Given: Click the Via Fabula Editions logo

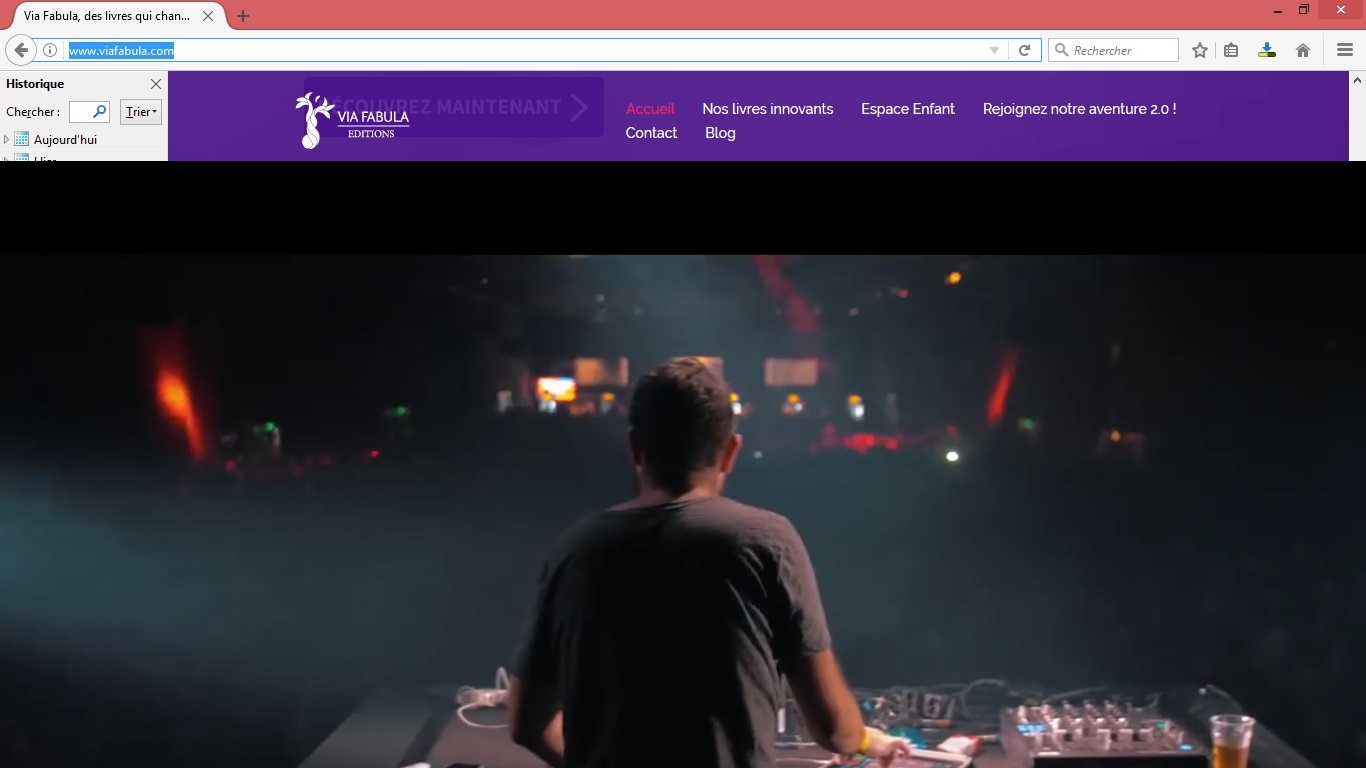Looking at the screenshot, I should [x=352, y=121].
